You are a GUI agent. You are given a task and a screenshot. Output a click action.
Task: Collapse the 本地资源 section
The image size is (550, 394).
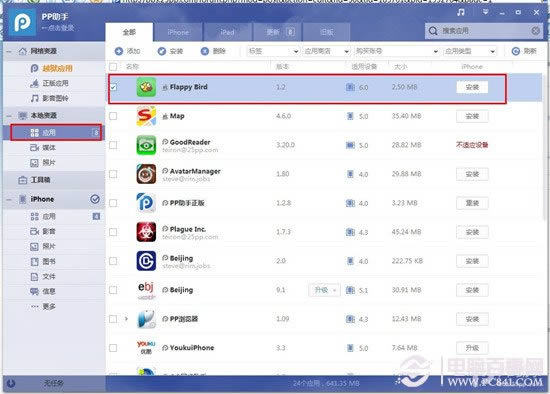coord(9,116)
